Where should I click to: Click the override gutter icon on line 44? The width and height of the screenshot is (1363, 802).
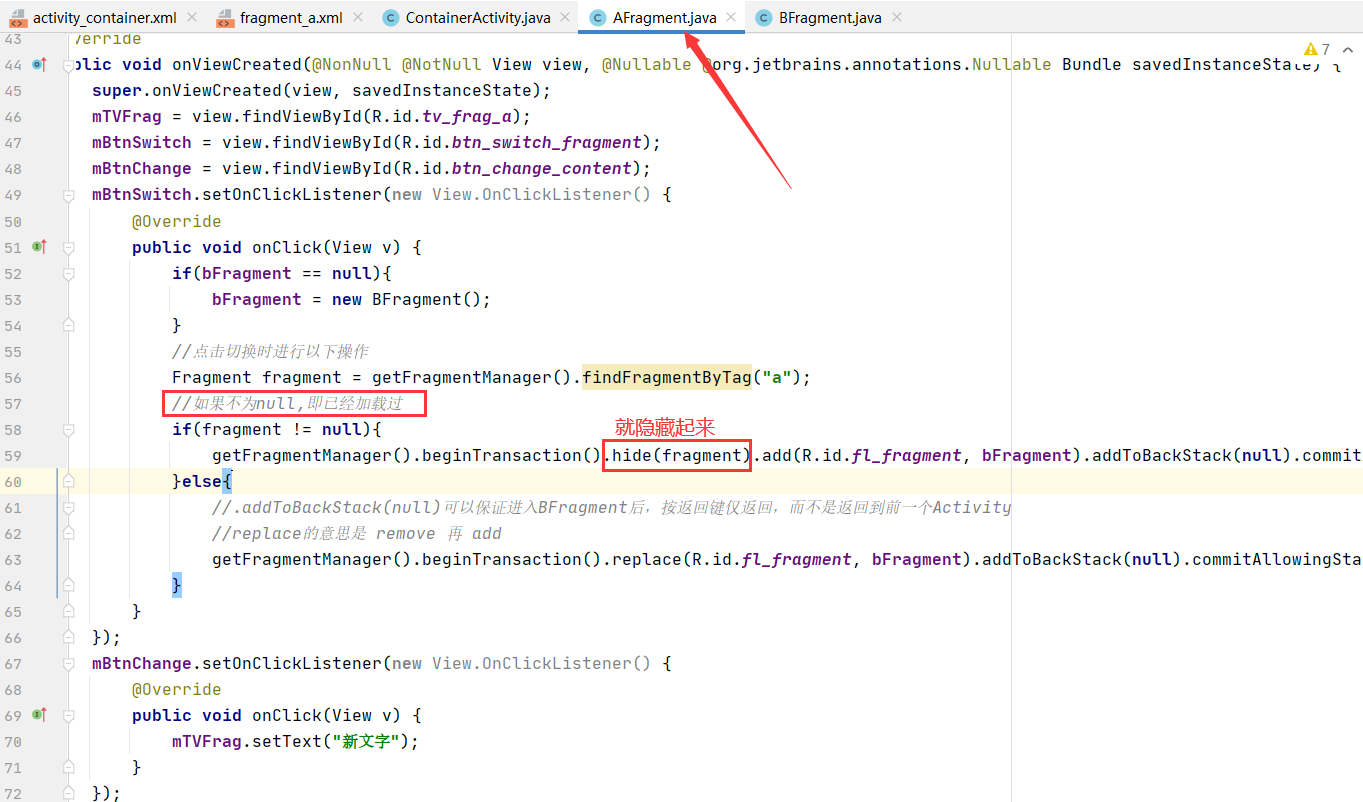coord(39,64)
